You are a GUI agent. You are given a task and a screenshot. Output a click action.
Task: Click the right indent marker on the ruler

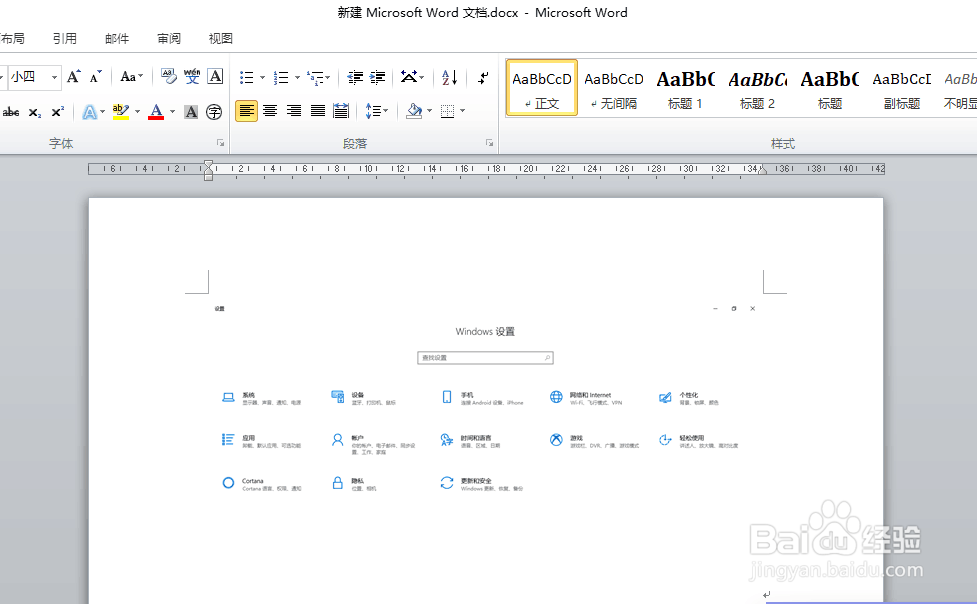coord(763,170)
